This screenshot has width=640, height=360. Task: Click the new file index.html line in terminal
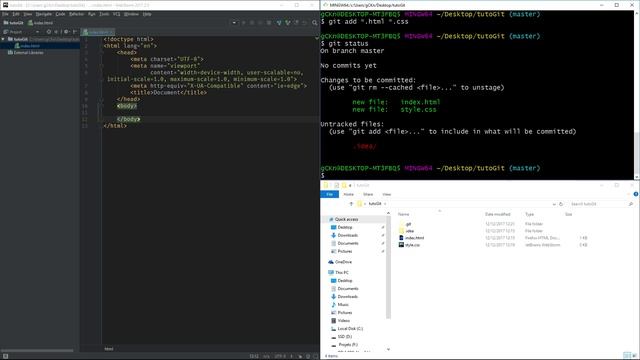396,102
